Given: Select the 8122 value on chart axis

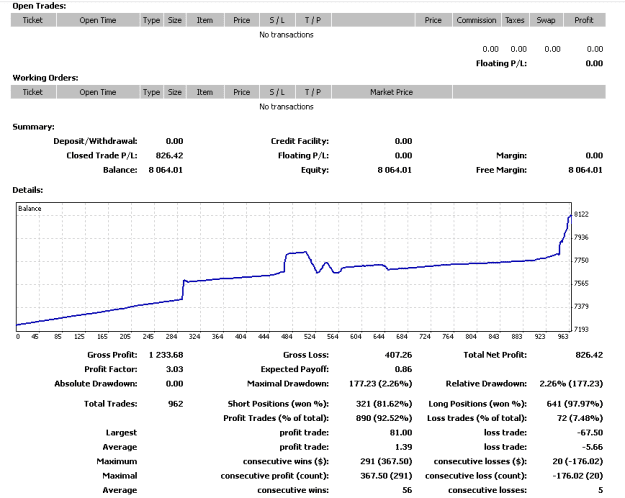Looking at the screenshot, I should coord(581,215).
